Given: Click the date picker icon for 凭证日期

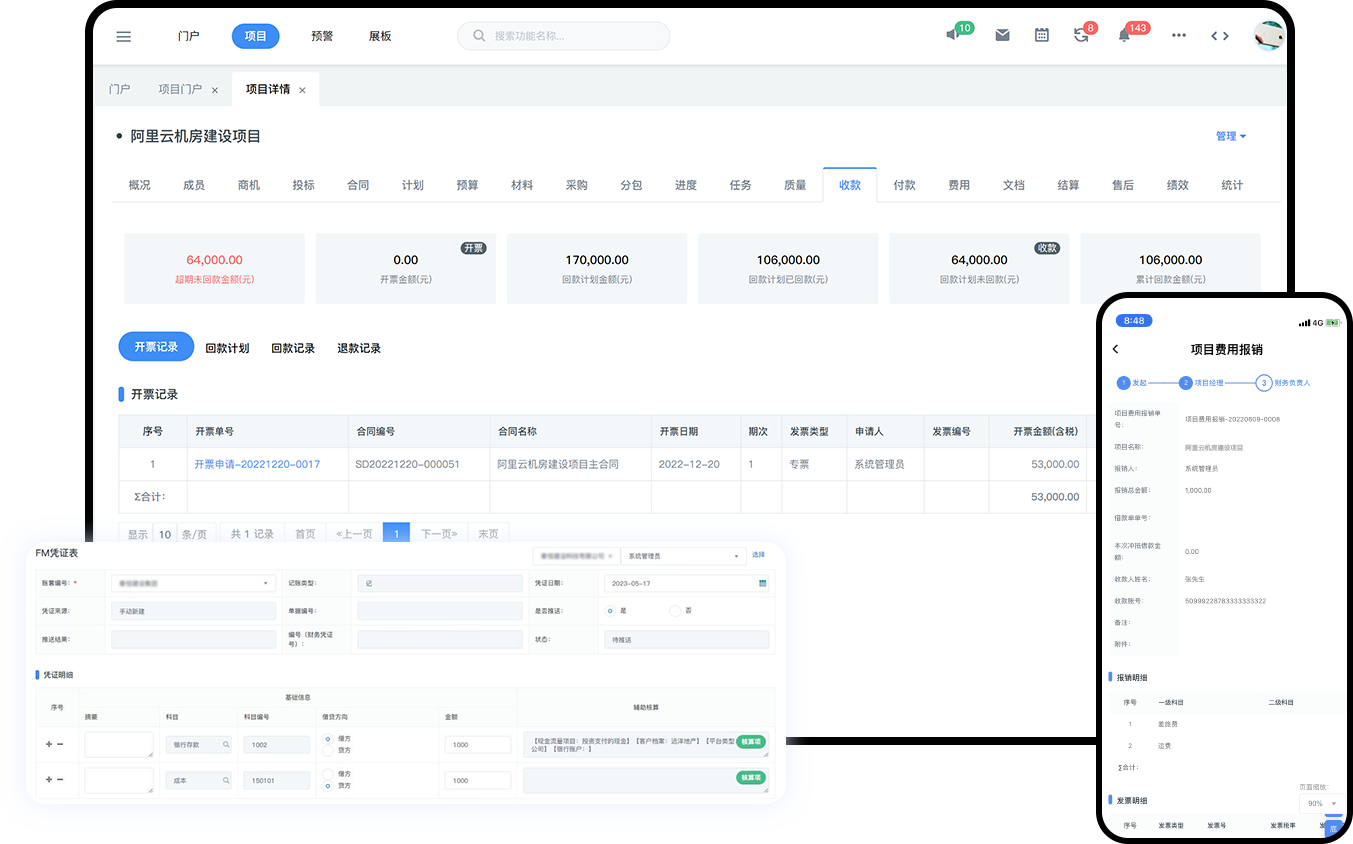Looking at the screenshot, I should click(x=762, y=583).
